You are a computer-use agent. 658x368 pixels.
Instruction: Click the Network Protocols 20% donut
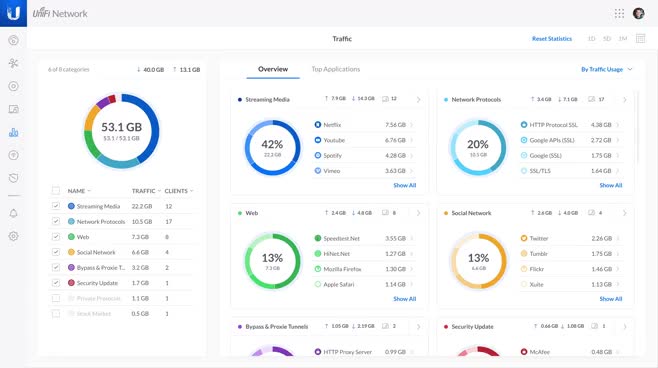478,148
